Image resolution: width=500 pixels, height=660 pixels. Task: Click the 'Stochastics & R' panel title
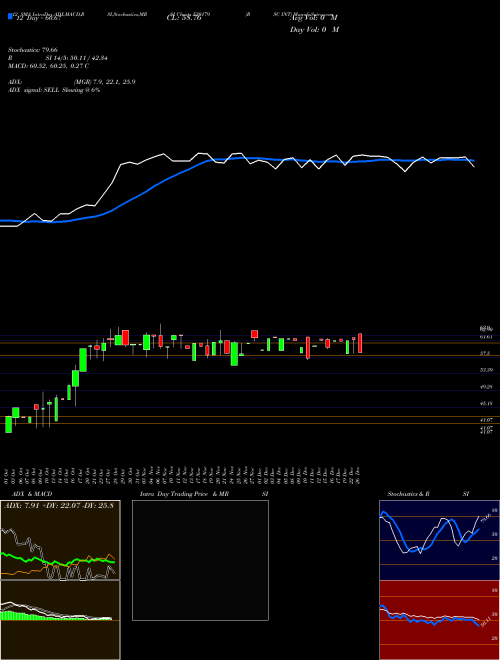tap(408, 494)
